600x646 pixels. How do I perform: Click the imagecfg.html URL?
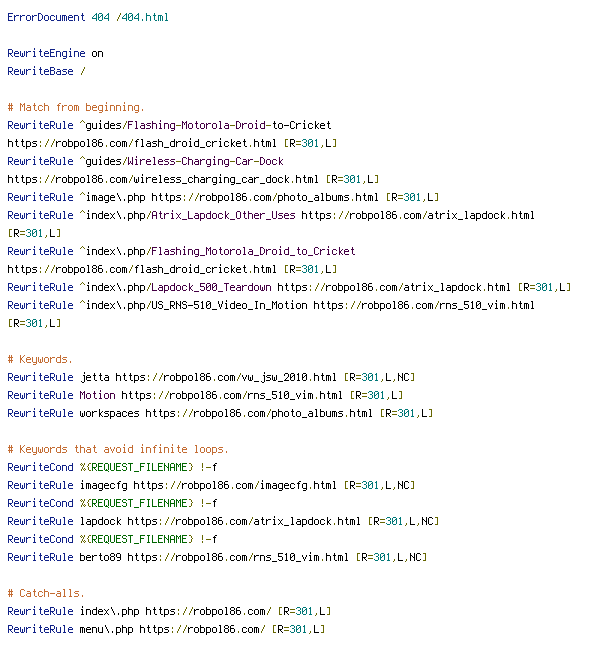point(235,485)
